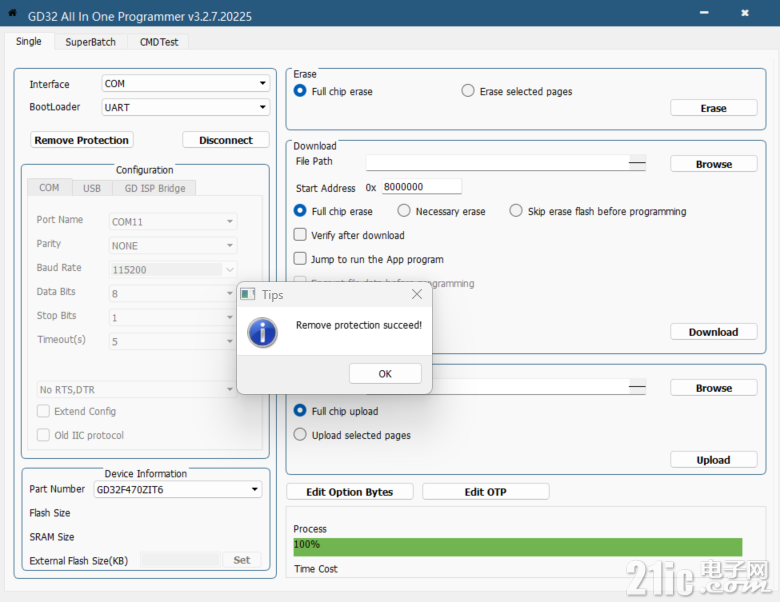
Task: Click the upload file path field
Action: pos(539,387)
